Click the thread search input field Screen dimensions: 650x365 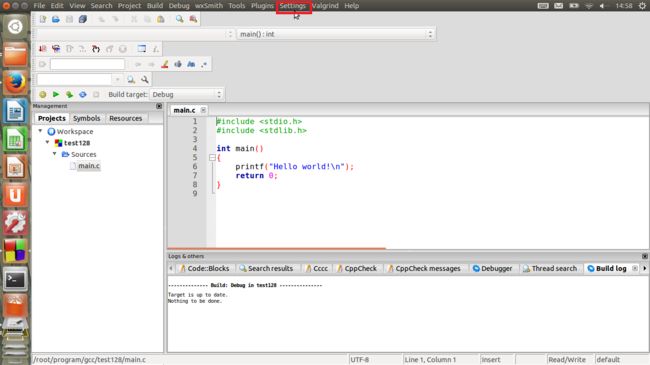tap(74, 79)
